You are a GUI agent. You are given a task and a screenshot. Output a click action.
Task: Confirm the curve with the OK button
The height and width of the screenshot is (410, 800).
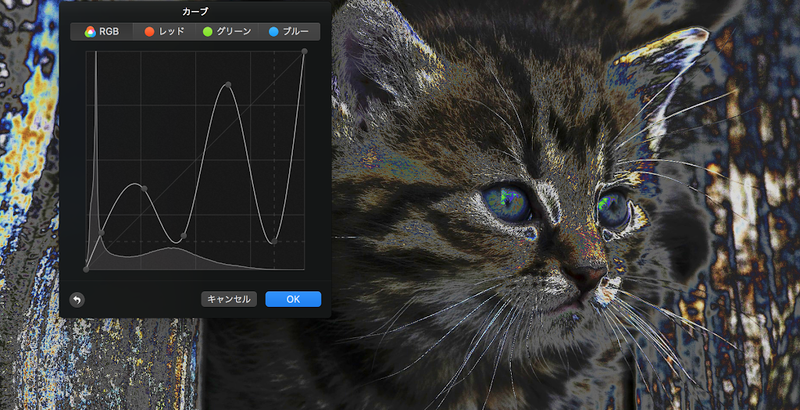pos(293,299)
